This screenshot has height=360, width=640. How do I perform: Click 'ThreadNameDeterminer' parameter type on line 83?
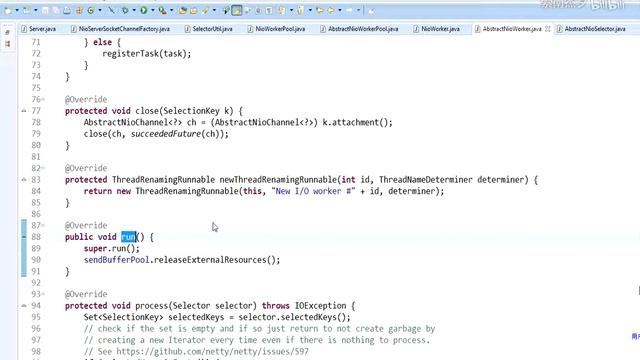[x=426, y=180]
